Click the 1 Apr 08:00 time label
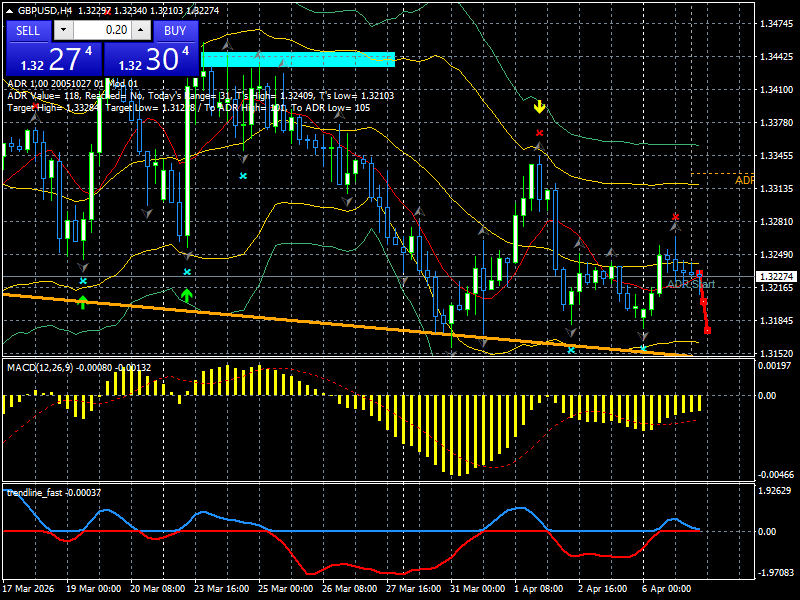This screenshot has height=600, width=800. click(x=539, y=588)
